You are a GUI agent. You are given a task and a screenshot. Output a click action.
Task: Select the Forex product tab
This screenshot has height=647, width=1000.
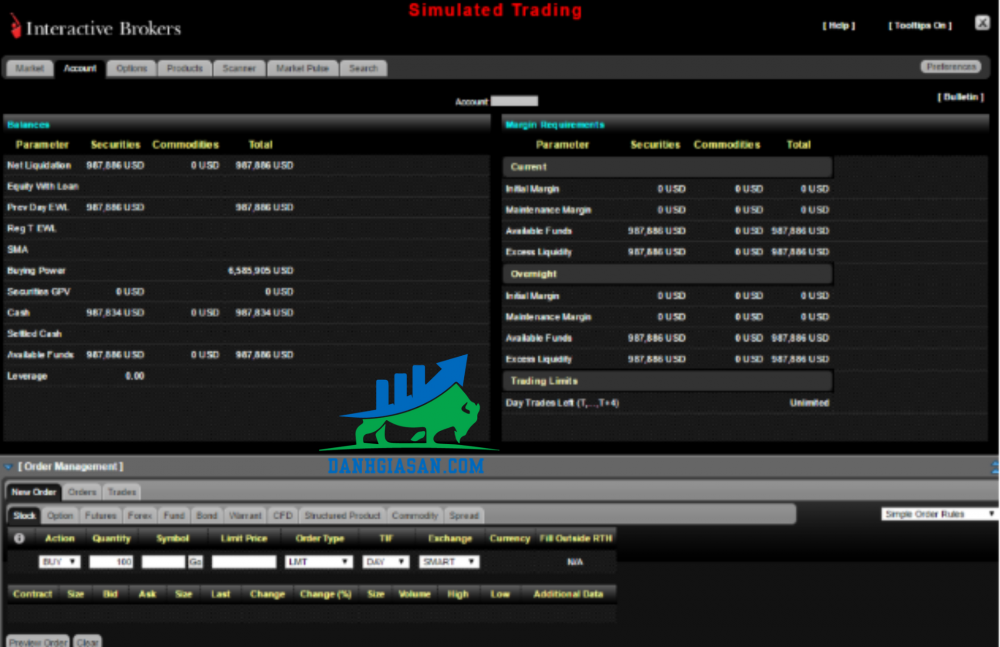click(139, 516)
